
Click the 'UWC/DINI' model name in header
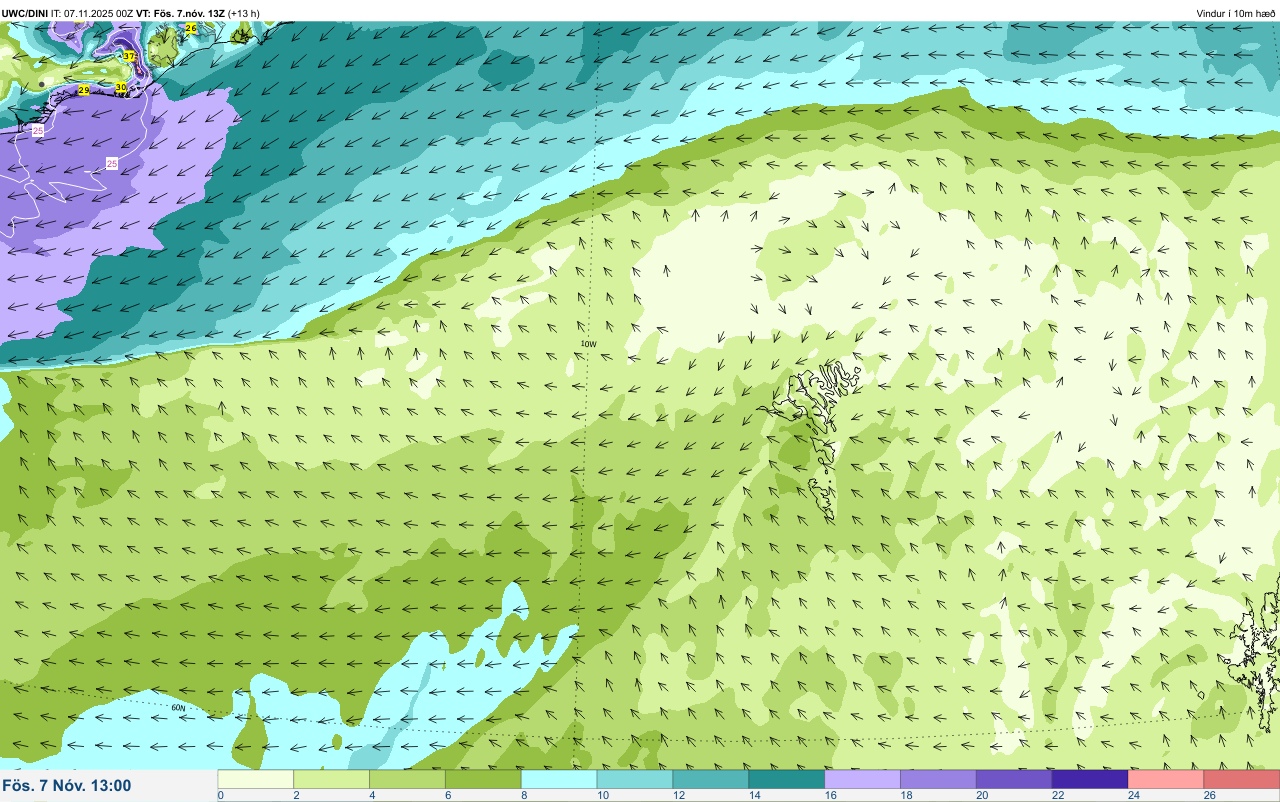(x=25, y=13)
